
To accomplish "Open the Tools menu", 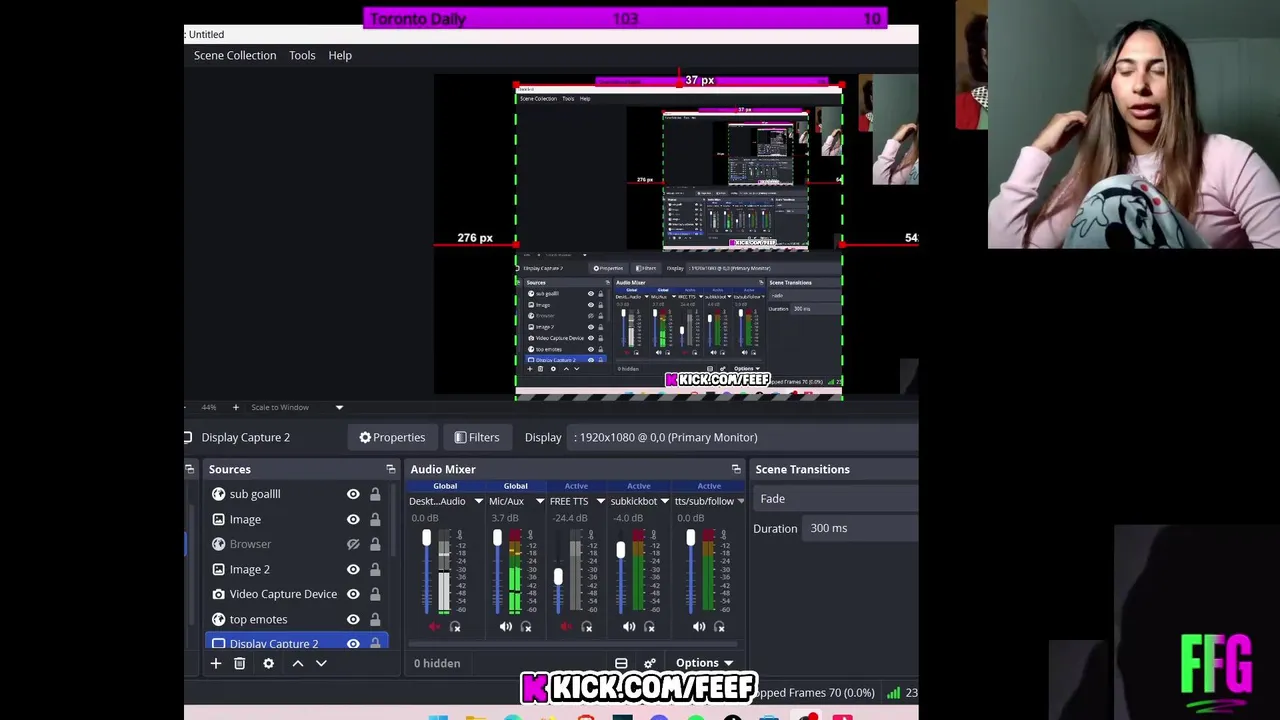I will coord(302,55).
